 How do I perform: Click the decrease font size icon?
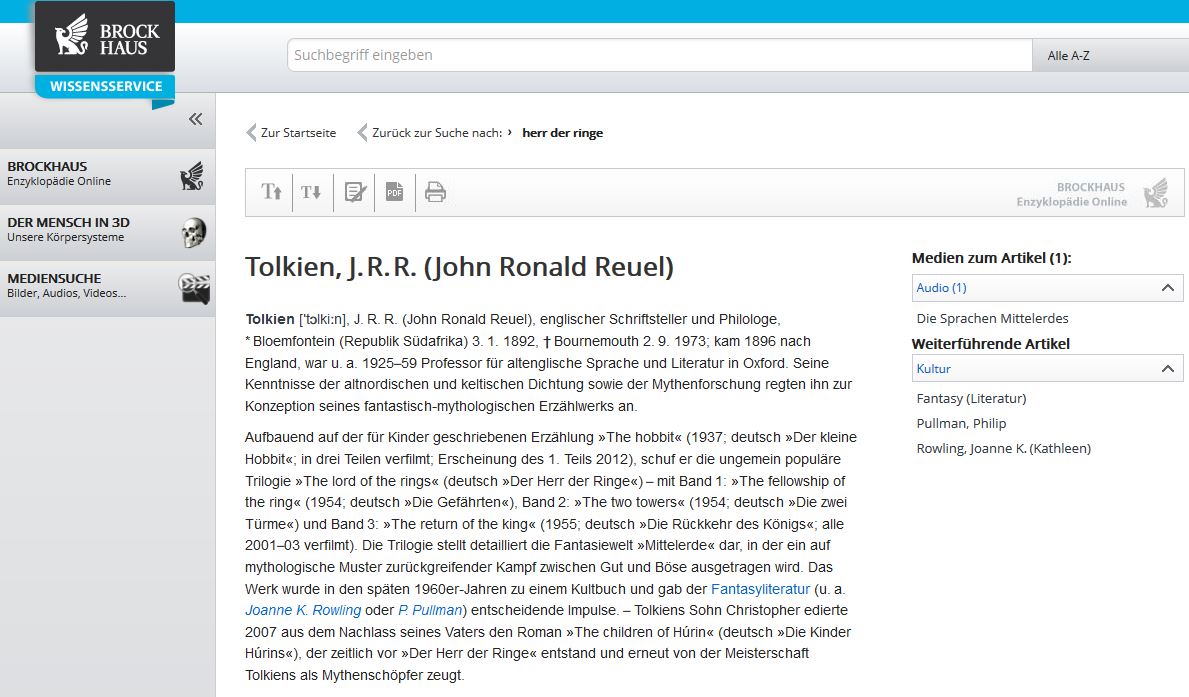pos(311,192)
